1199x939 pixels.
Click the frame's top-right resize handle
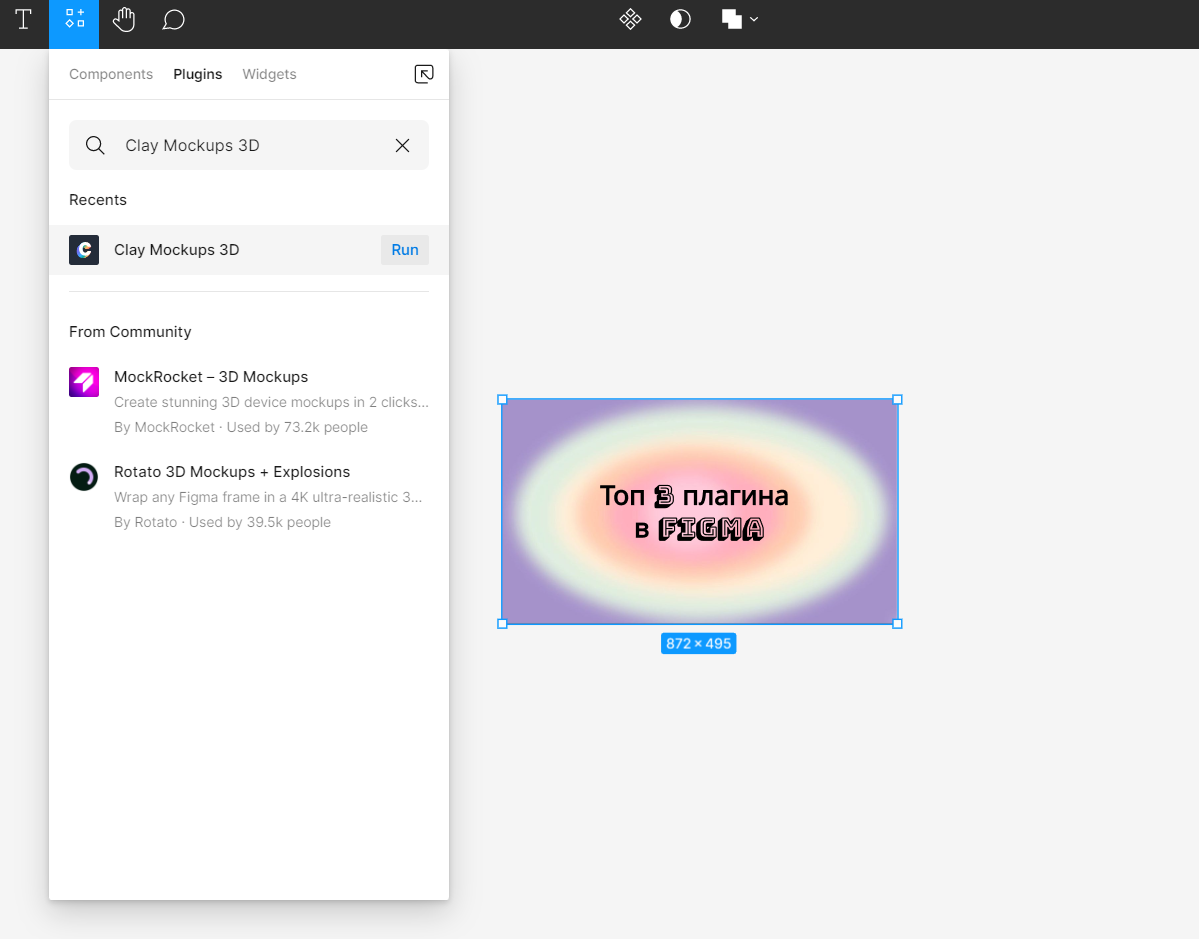898,399
